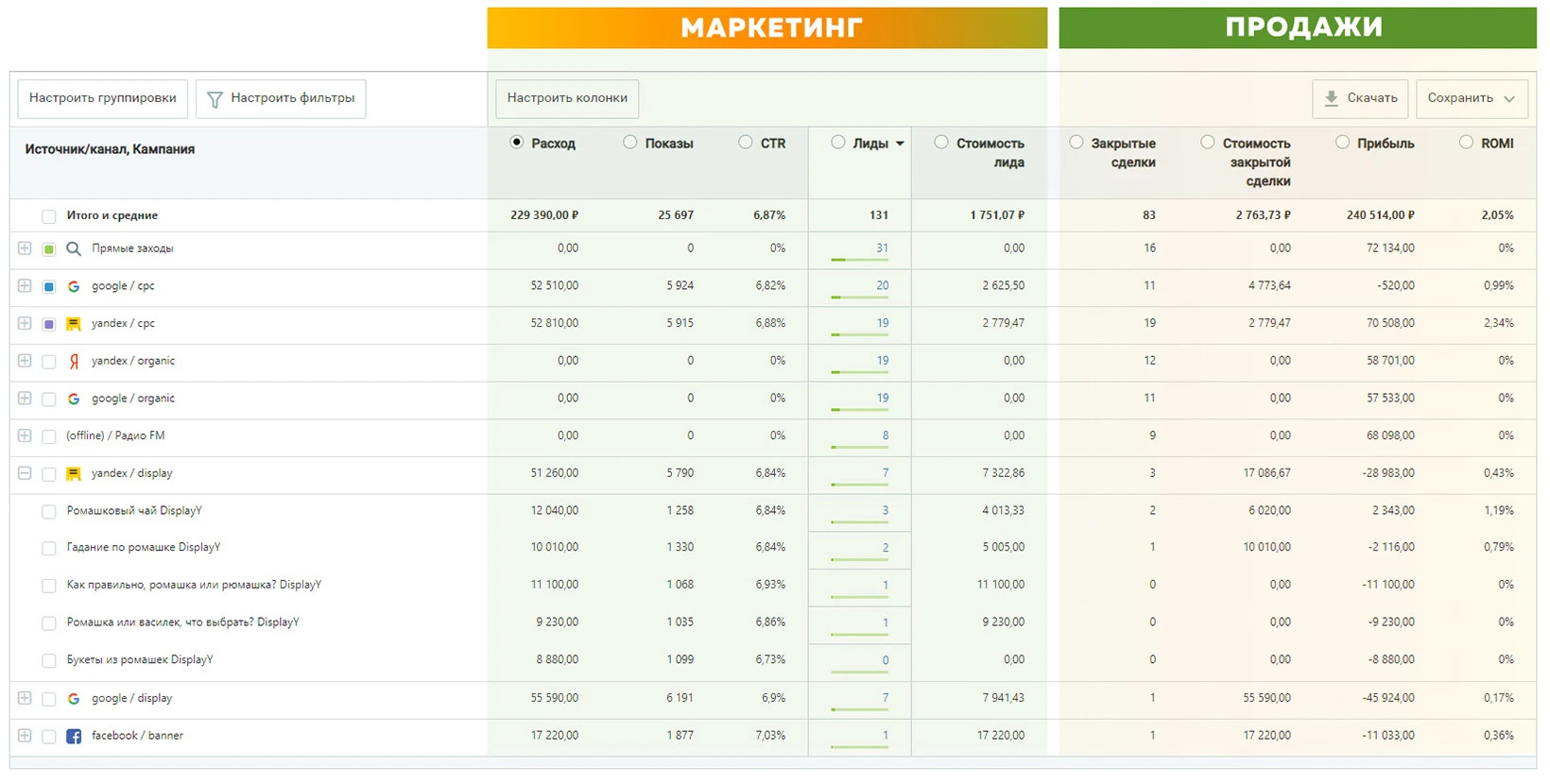Uncheck the green Прямые заходы checkbox
Screen dimensions: 1550x784
(x=49, y=249)
